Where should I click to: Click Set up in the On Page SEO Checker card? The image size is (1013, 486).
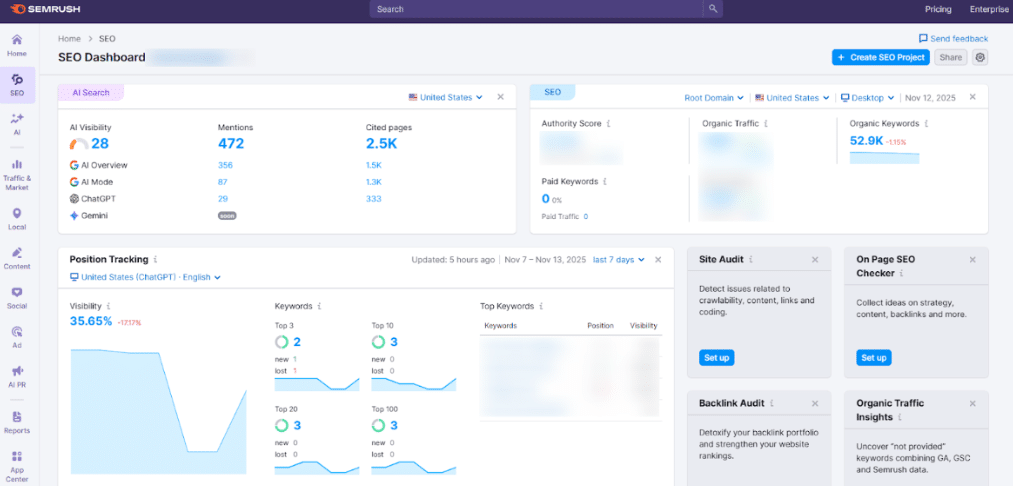point(873,357)
